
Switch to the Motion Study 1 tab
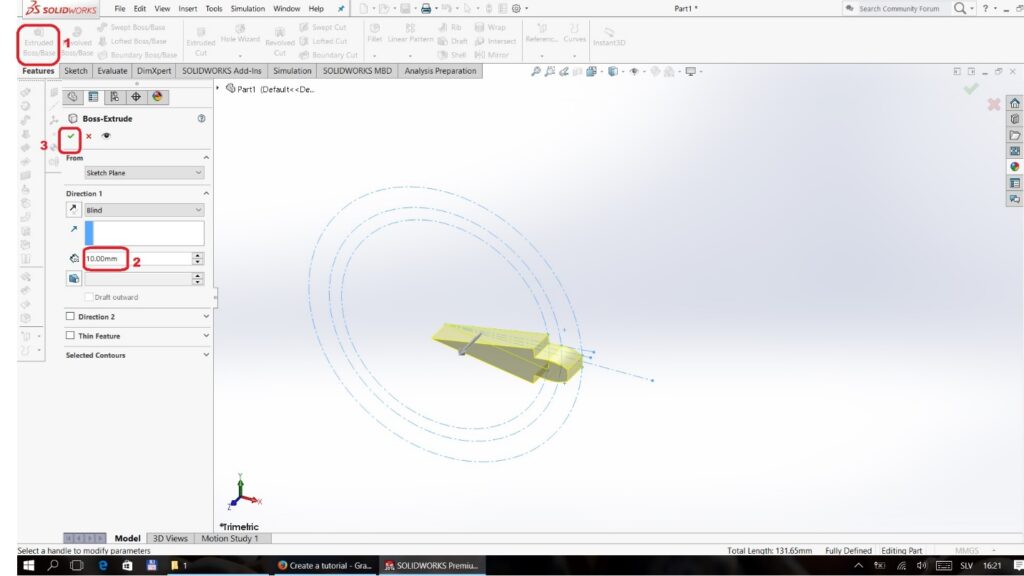point(230,538)
